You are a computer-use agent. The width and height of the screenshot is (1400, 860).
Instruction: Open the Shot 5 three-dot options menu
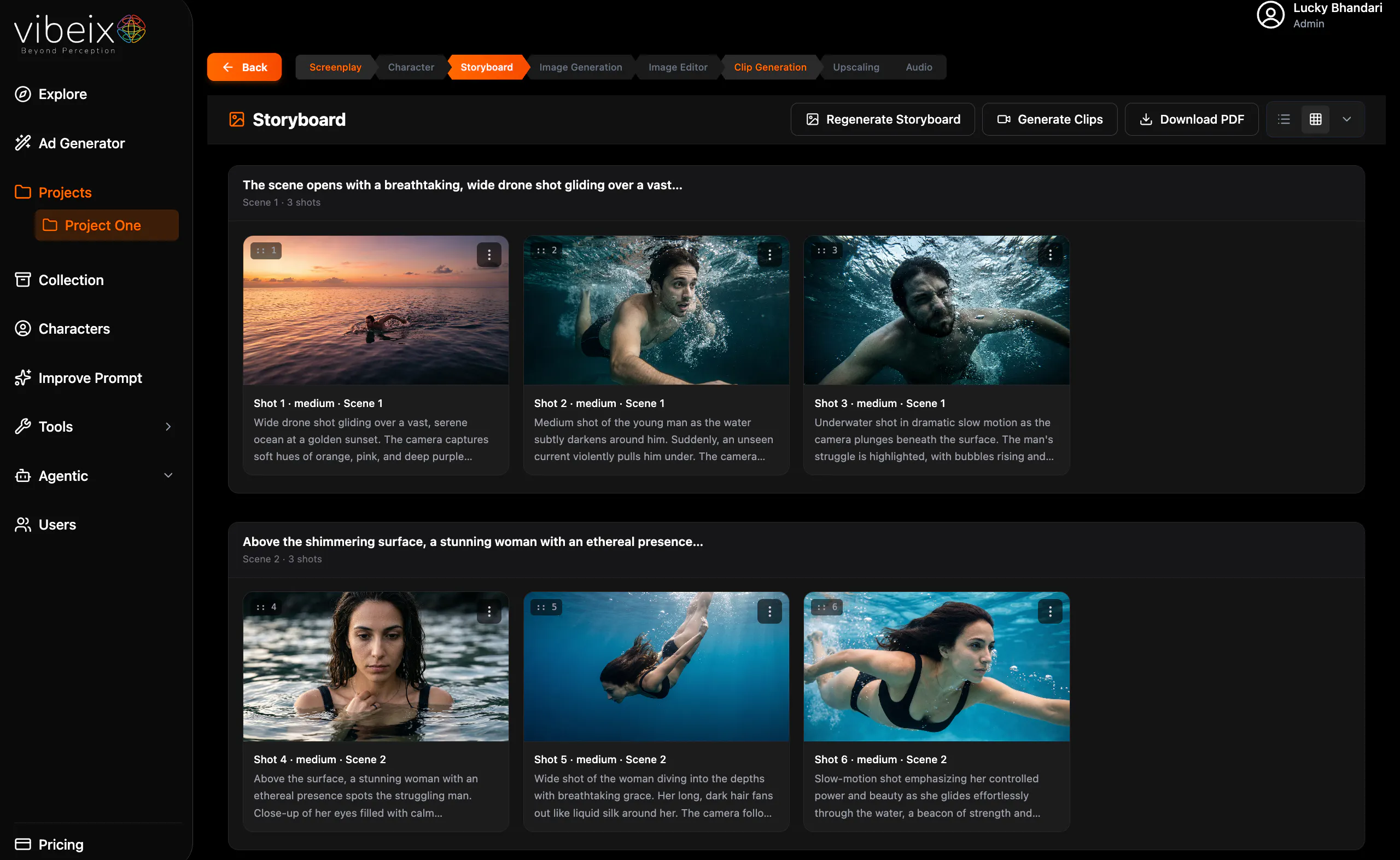coord(769,612)
